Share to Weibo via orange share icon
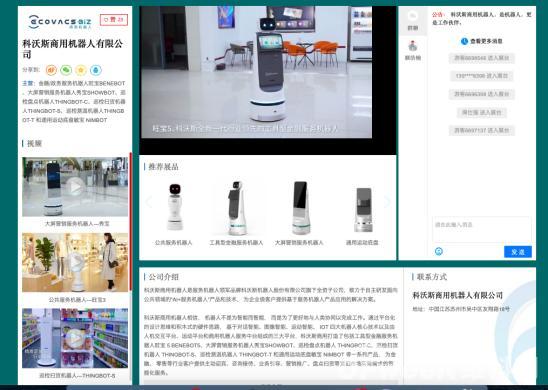 (51, 70)
